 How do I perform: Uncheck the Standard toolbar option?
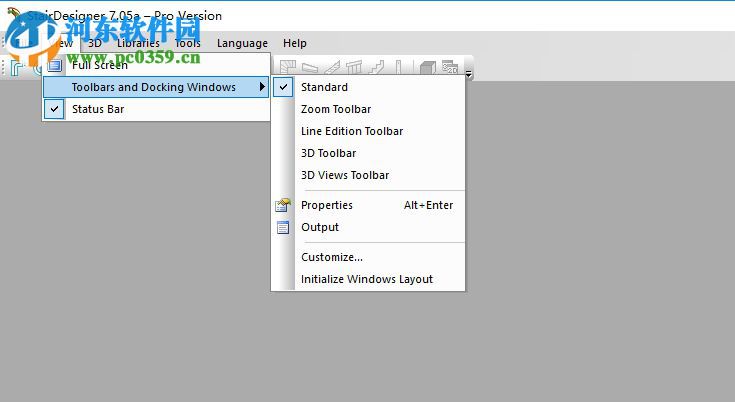click(x=368, y=87)
